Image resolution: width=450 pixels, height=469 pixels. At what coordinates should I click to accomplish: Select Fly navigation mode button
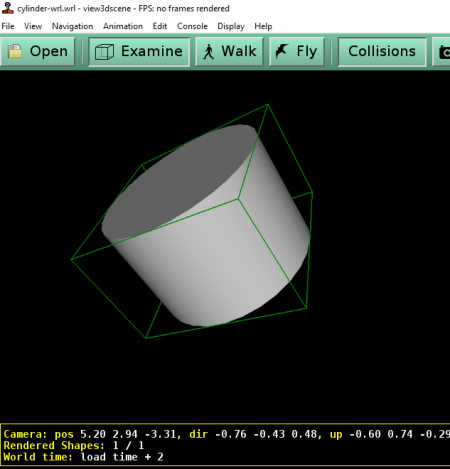click(x=297, y=52)
